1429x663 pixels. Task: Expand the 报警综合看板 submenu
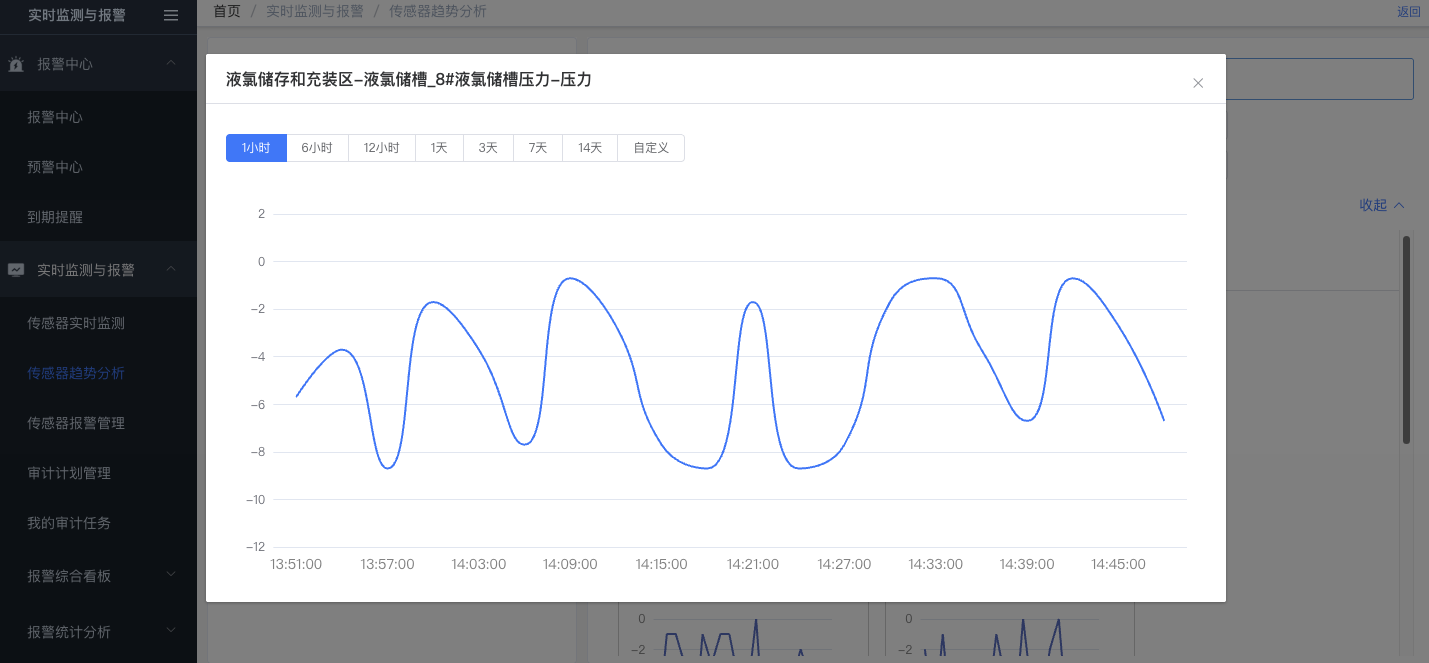[171, 575]
